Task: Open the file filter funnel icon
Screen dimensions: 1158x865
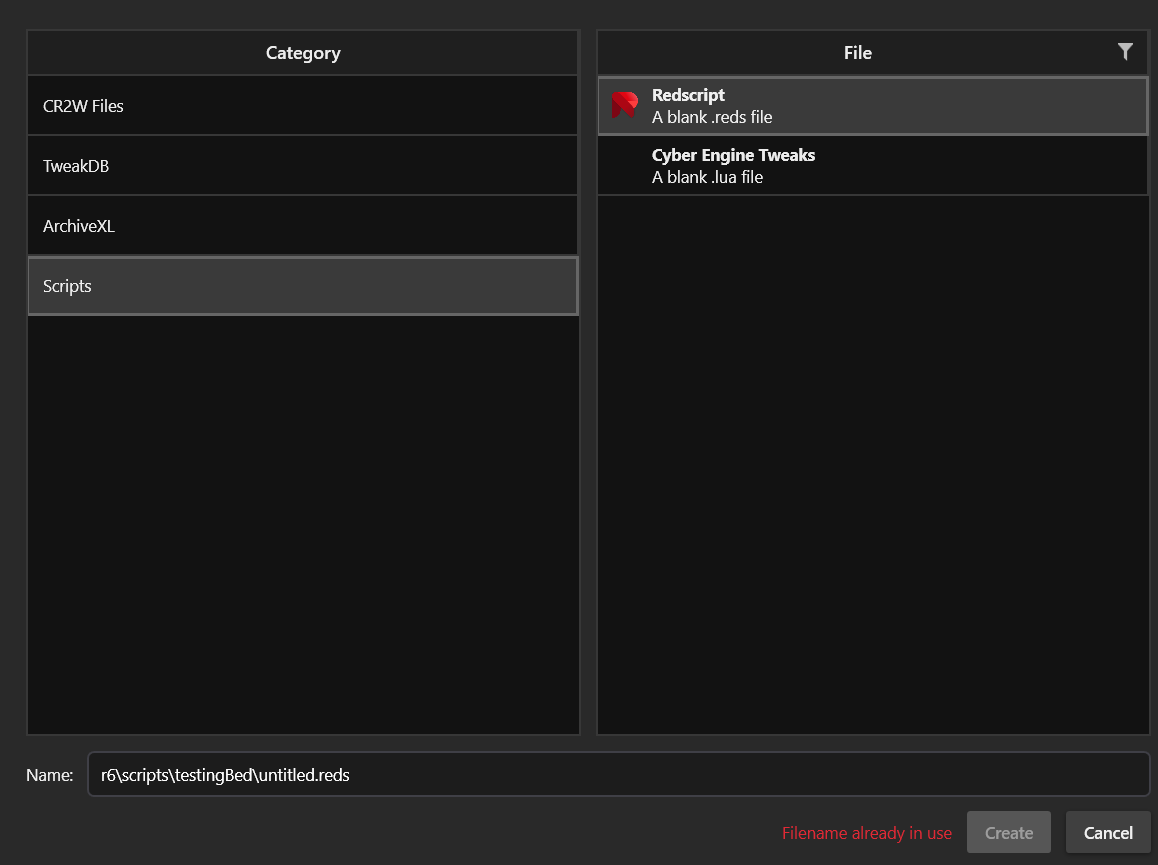Action: coord(1125,52)
